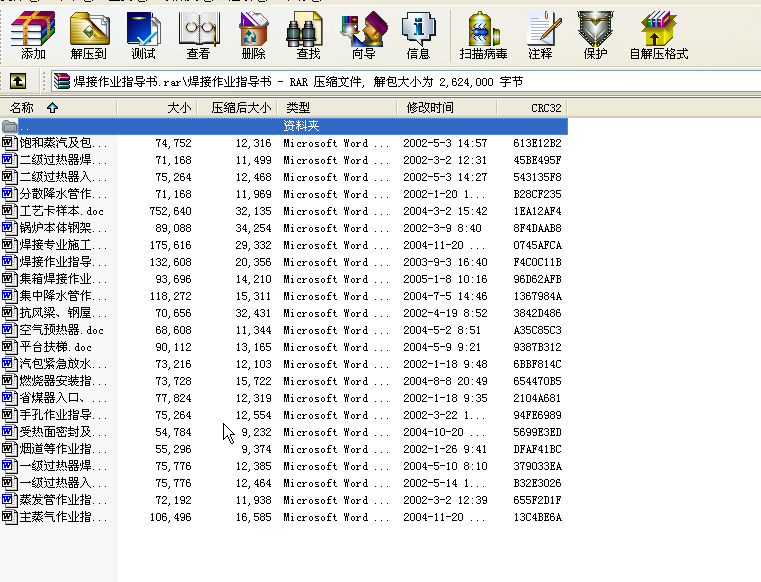Sort by 压缩后大小 column header
Viewport: 761px width, 582px height.
pyautogui.click(x=237, y=108)
